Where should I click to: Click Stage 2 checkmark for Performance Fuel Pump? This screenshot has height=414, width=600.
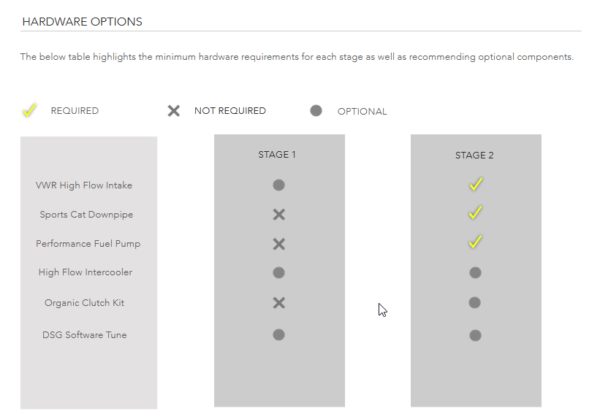click(475, 241)
